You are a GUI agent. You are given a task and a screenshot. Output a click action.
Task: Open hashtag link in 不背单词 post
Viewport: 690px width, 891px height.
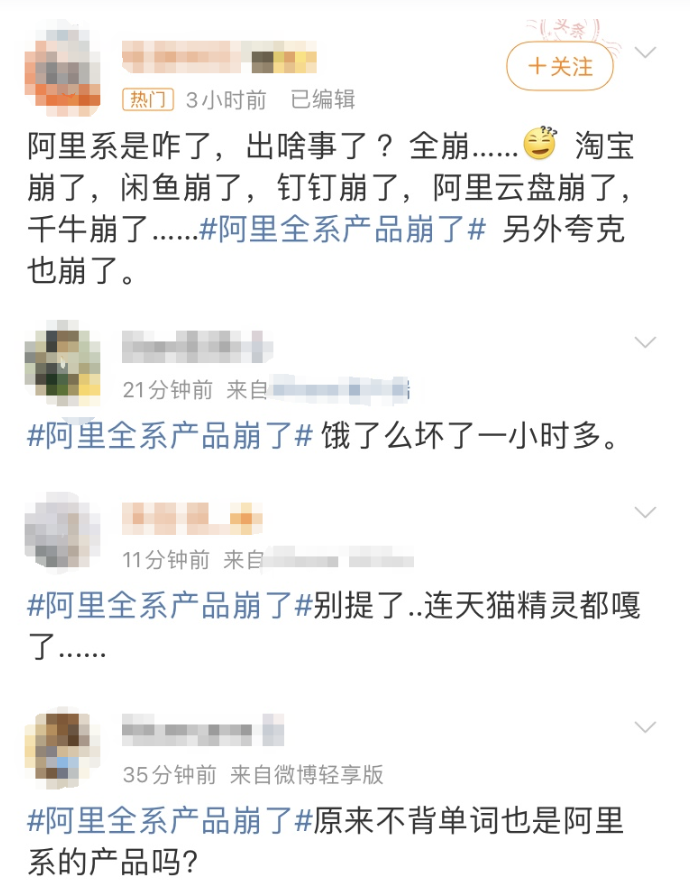(170, 821)
